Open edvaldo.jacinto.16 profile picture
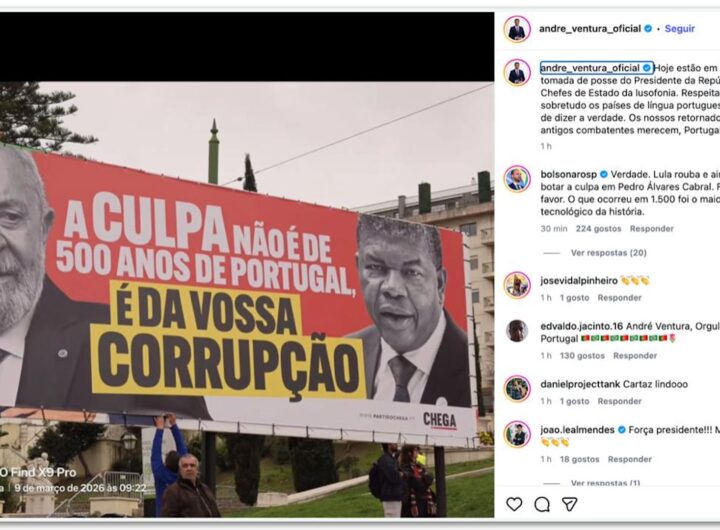 click(x=517, y=331)
